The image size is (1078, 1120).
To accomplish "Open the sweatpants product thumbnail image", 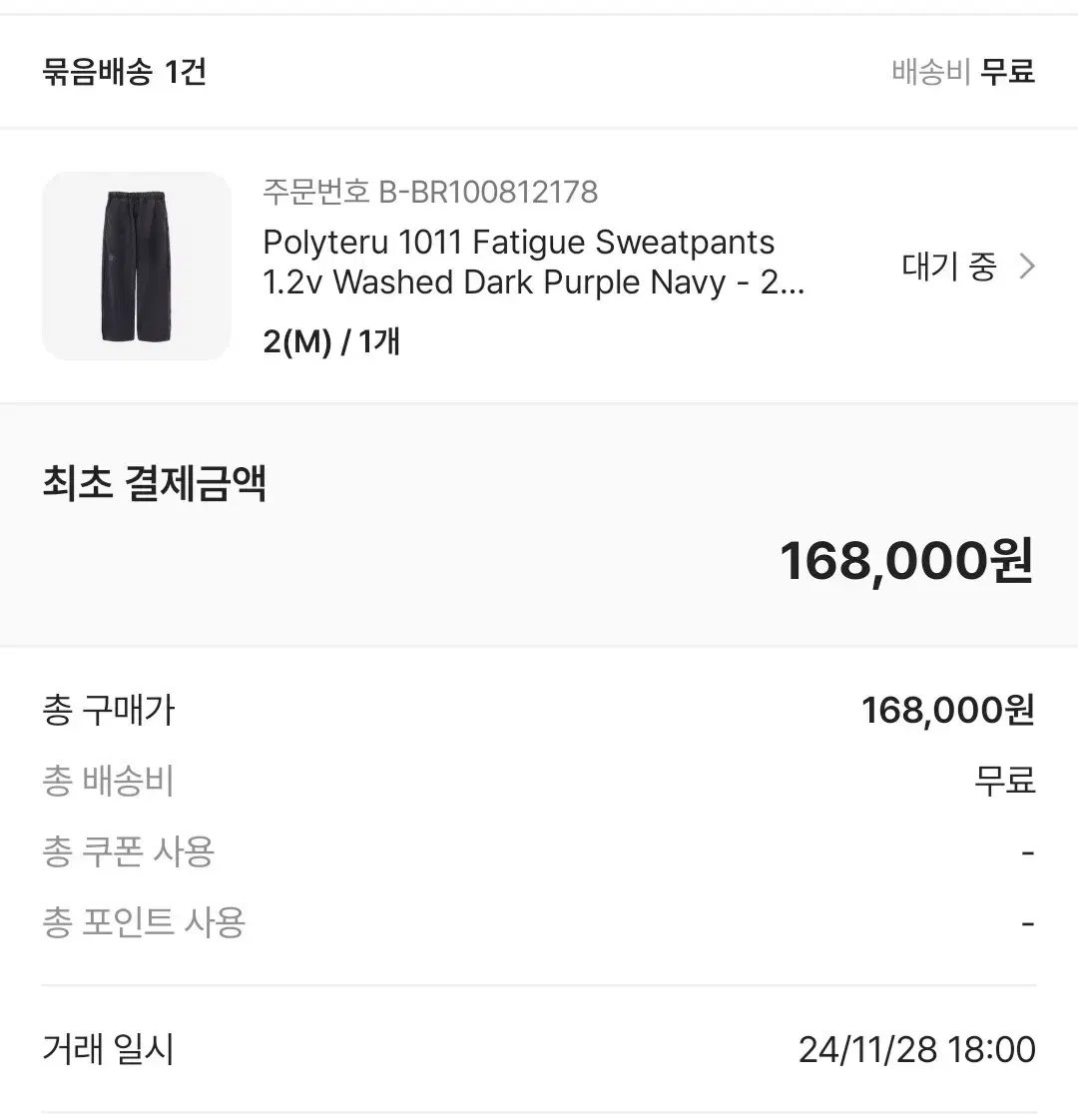I will [x=137, y=266].
